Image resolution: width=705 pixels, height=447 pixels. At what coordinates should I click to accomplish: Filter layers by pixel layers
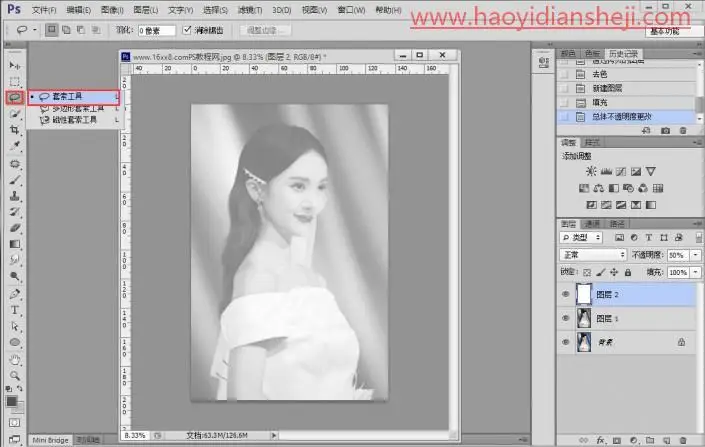coord(620,237)
